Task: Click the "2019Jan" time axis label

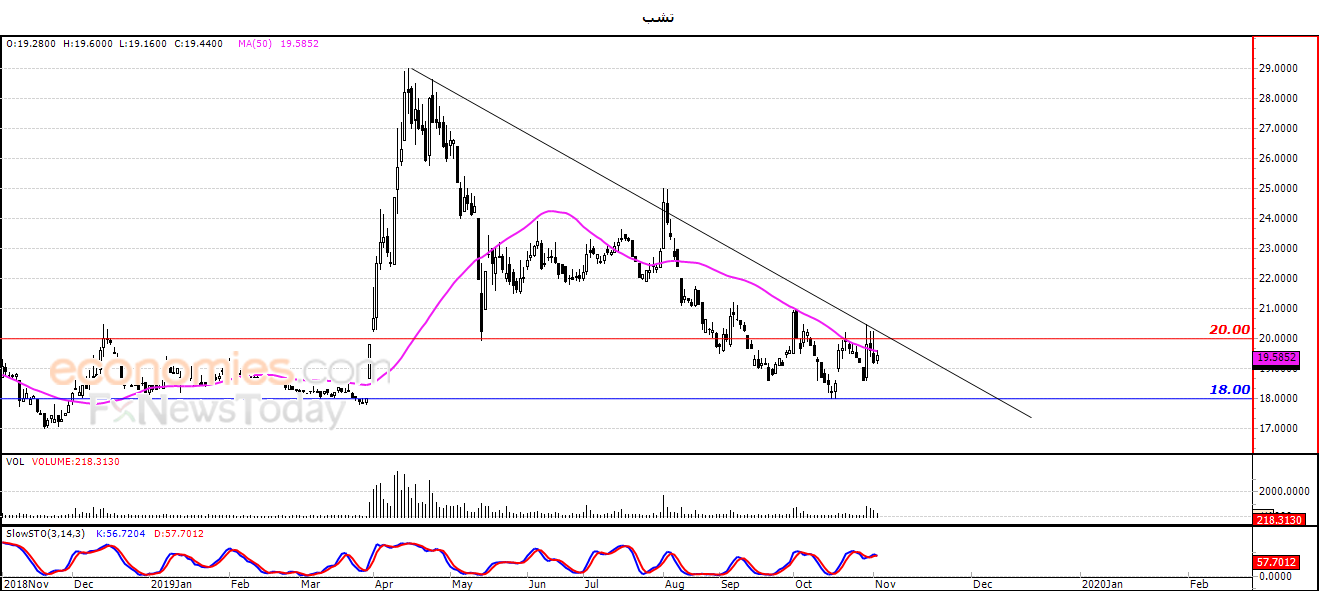Action: coord(171,582)
